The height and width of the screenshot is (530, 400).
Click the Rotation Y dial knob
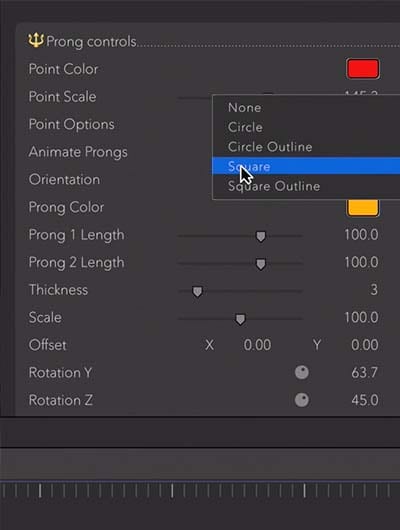(x=302, y=372)
